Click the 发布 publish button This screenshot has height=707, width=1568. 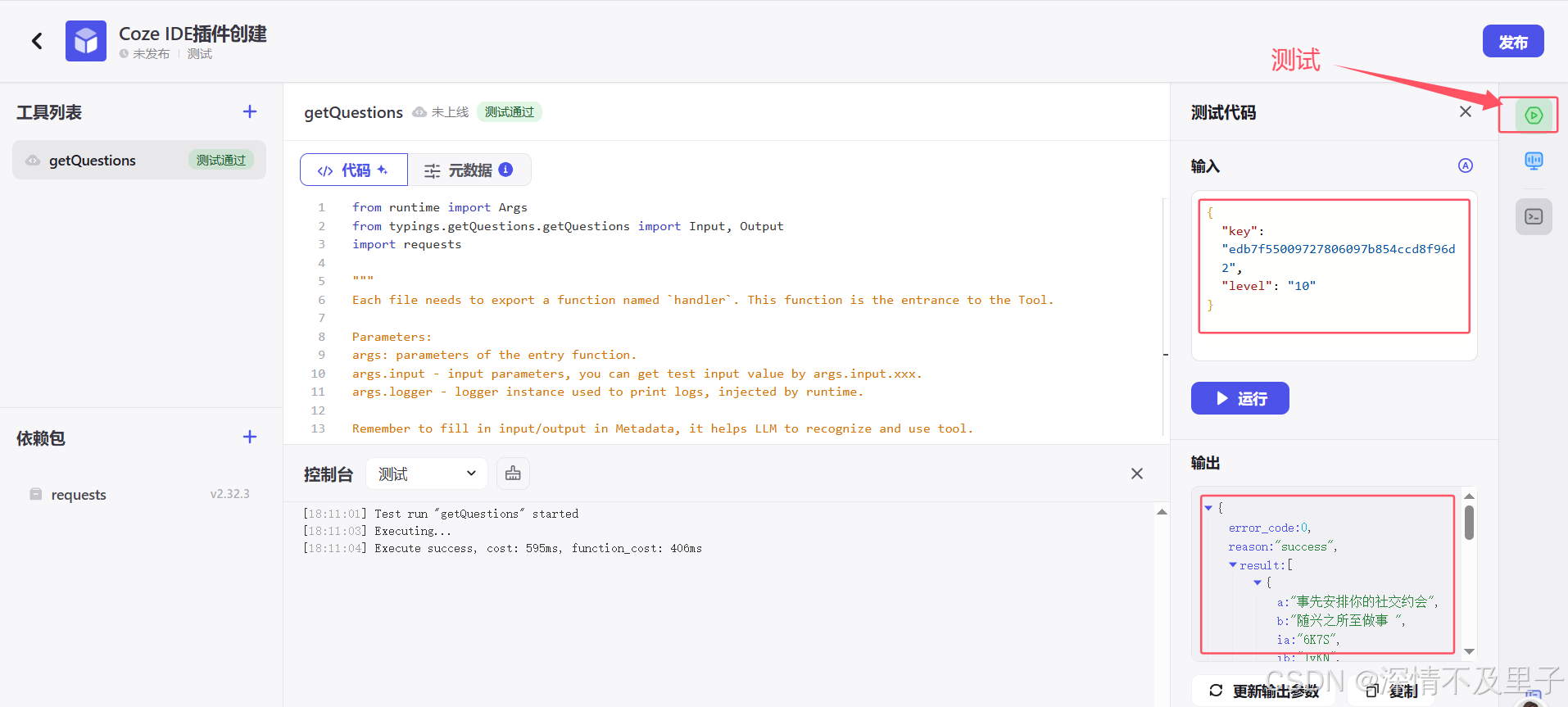[1513, 42]
